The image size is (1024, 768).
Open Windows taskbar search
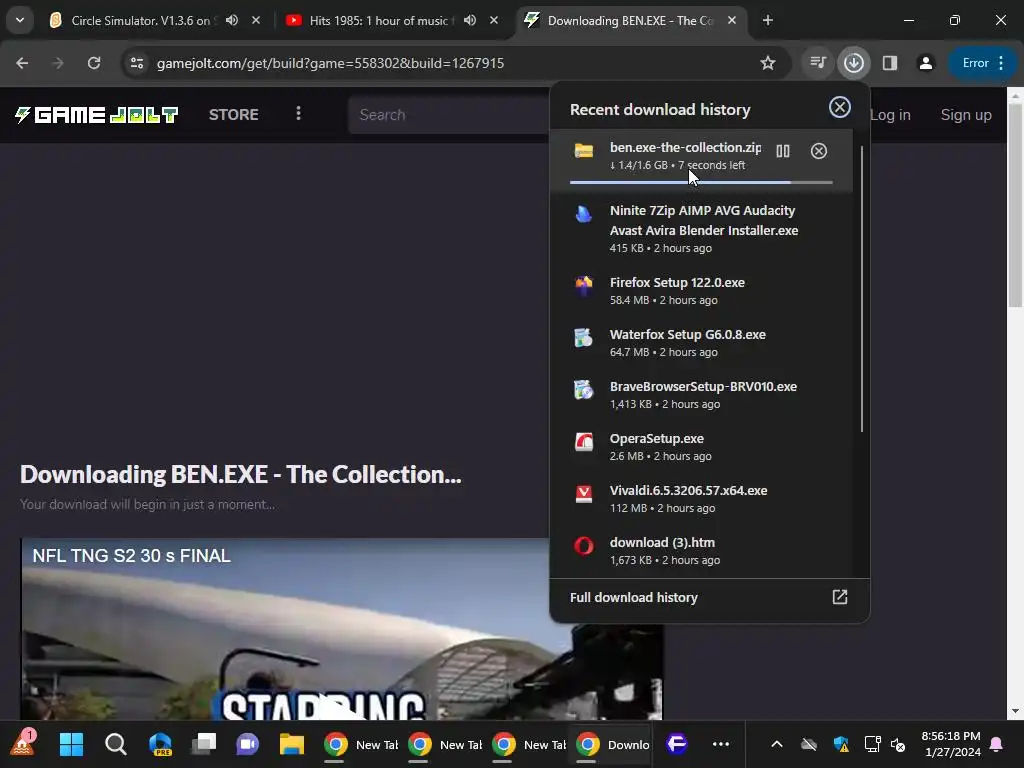[x=116, y=744]
